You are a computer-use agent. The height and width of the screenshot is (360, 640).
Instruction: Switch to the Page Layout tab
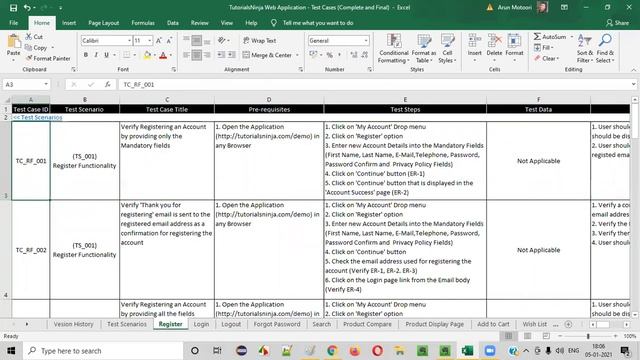104,23
